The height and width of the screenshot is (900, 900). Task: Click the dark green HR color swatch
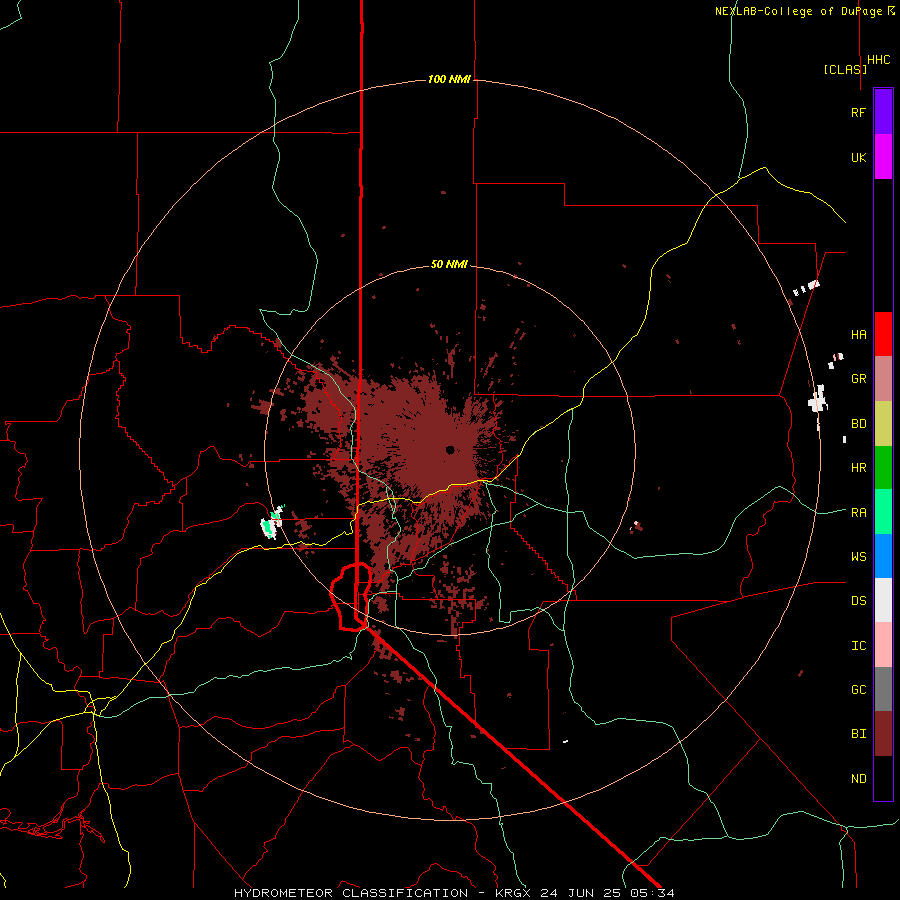point(883,468)
